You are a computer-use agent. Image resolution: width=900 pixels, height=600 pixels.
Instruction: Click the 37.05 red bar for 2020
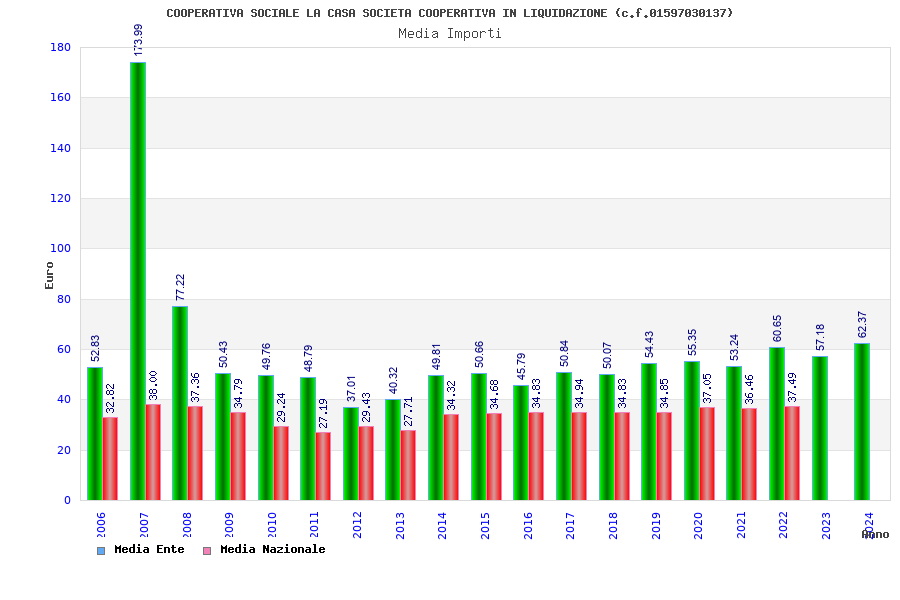pyautogui.click(x=707, y=454)
